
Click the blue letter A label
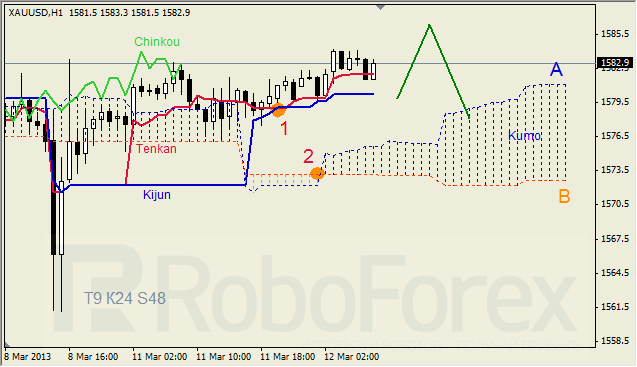click(556, 69)
